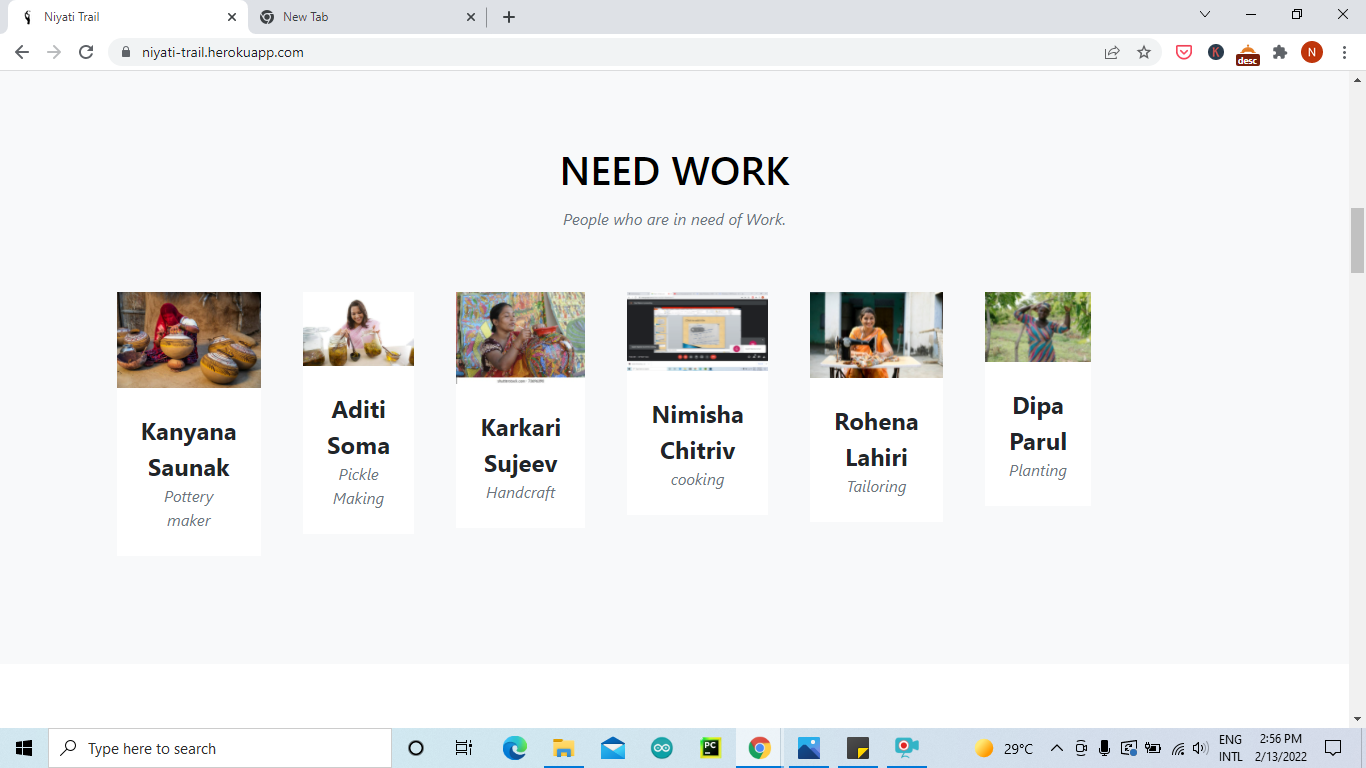Open Arduino IDE from the taskbar
The height and width of the screenshot is (768, 1366).
click(x=660, y=747)
